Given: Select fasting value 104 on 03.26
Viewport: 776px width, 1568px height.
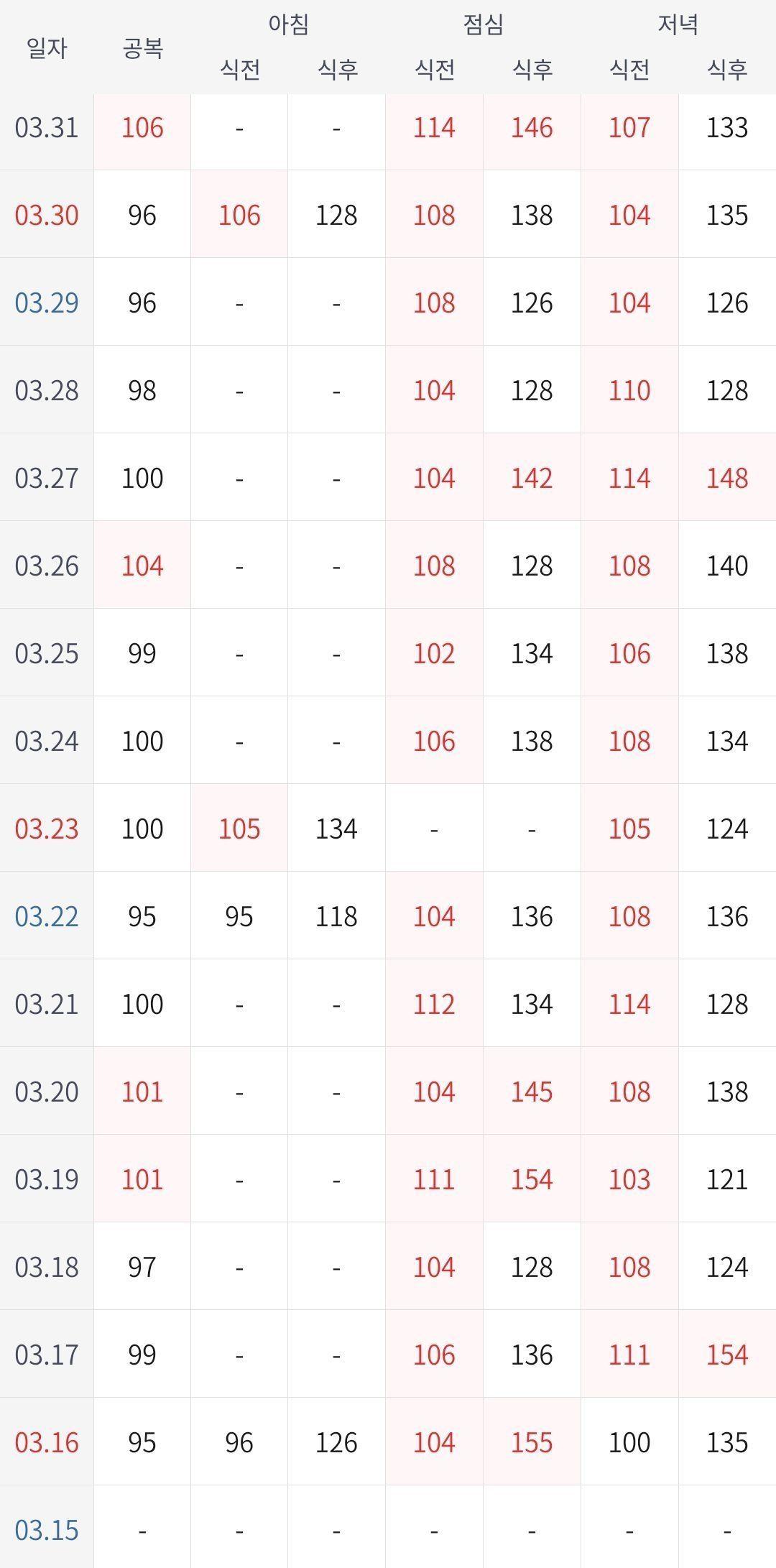Looking at the screenshot, I should click(142, 566).
